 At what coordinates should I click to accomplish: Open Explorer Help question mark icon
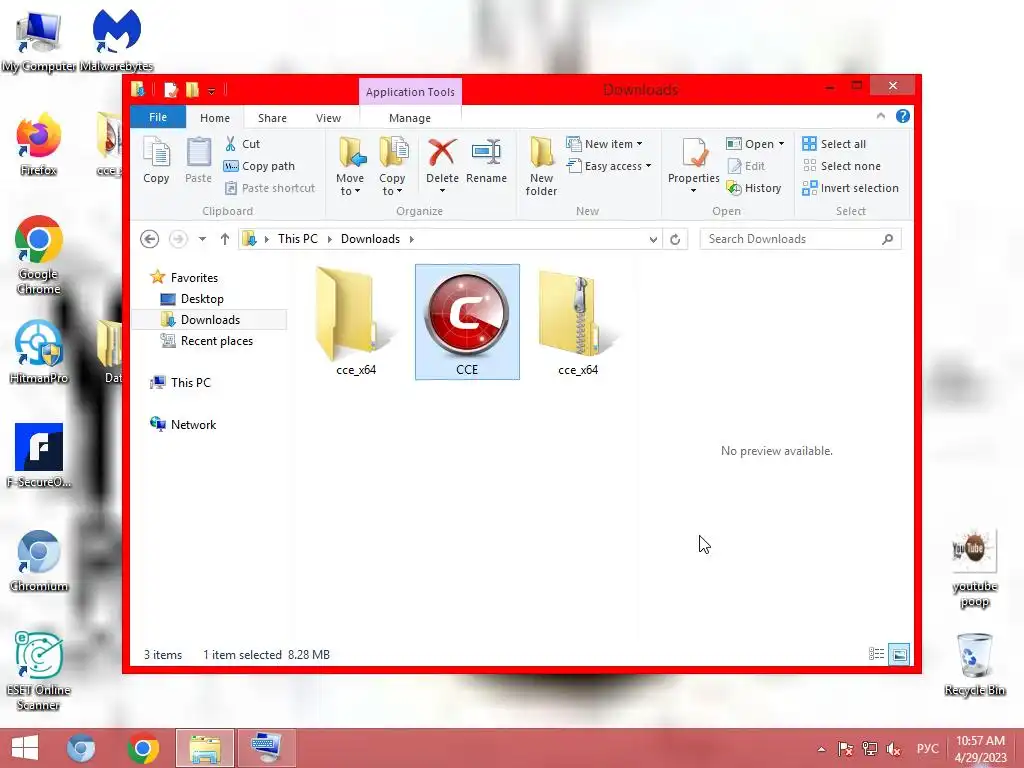pyautogui.click(x=903, y=116)
